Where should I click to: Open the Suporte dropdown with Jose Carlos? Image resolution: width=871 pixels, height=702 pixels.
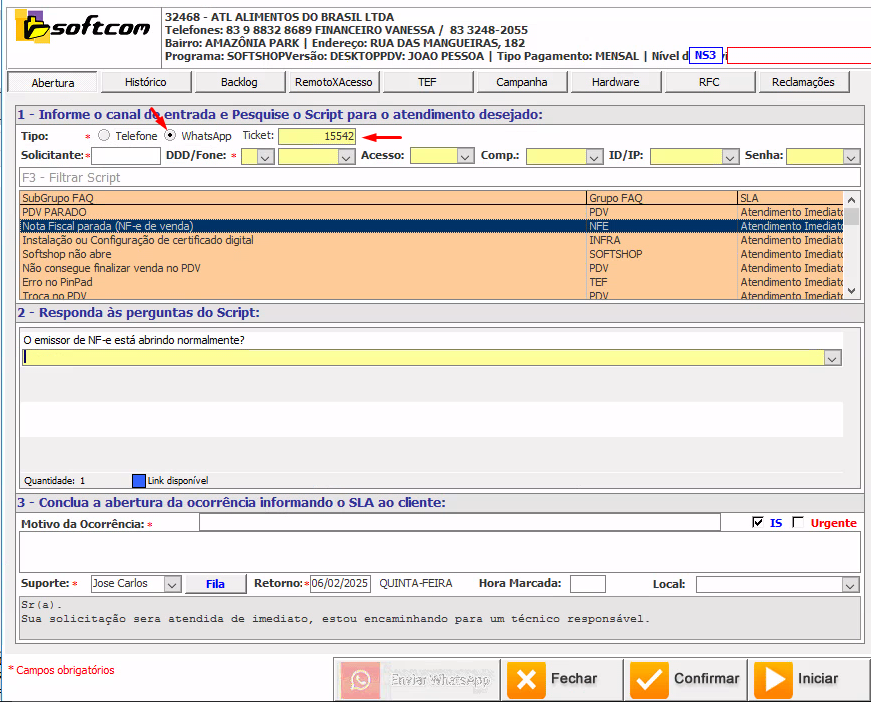tap(172, 584)
